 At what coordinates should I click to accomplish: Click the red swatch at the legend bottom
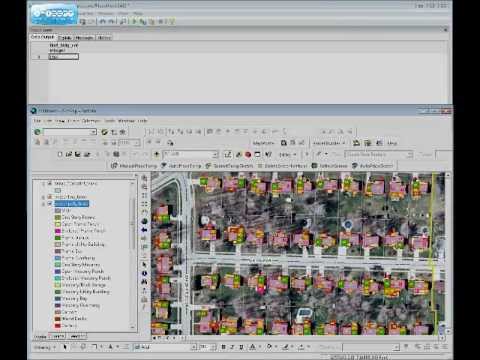(x=58, y=325)
